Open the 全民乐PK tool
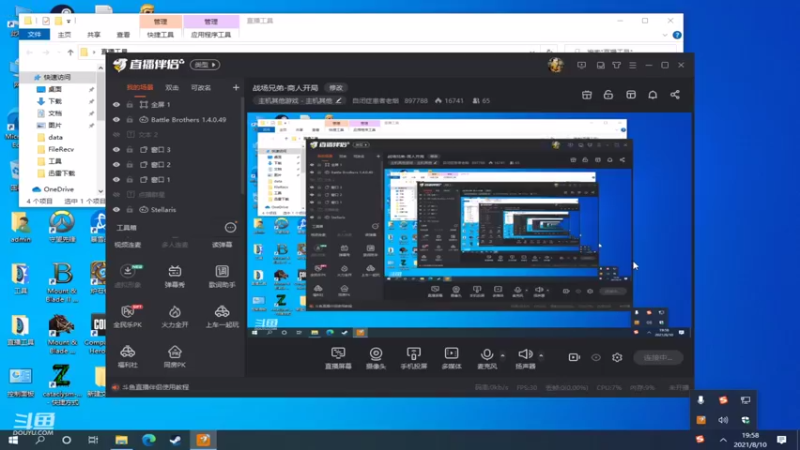This screenshot has height=450, width=800. coord(128,316)
